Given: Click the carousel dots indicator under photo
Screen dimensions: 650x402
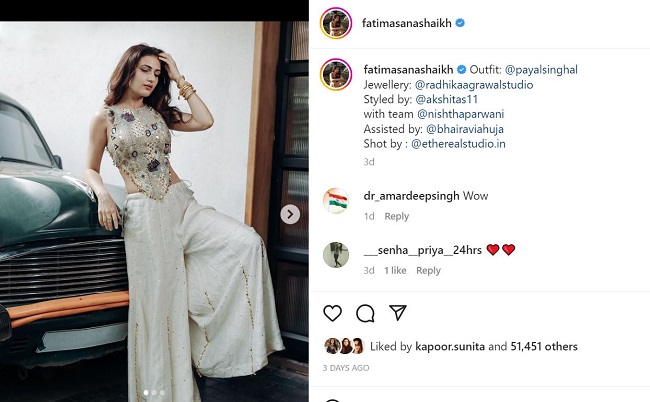Looking at the screenshot, I should 153,393.
